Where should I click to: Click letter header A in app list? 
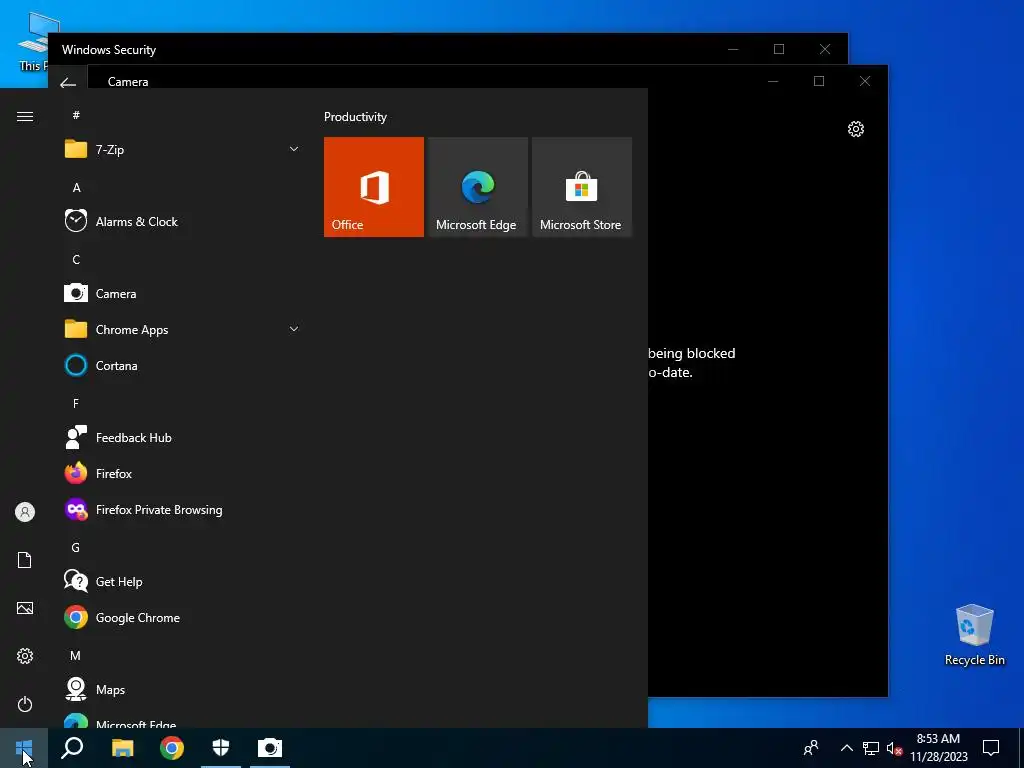pos(76,187)
